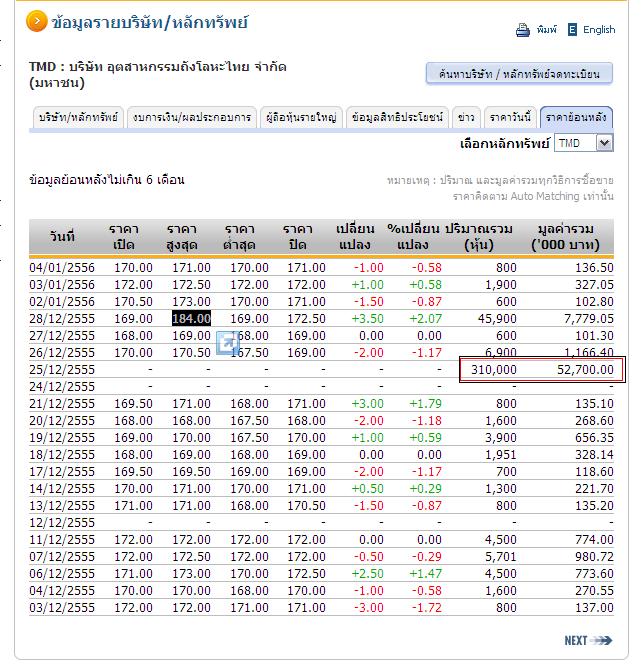Image resolution: width=641 pixels, height=668 pixels.
Task: Go to the ข่าว tab
Action: click(466, 117)
